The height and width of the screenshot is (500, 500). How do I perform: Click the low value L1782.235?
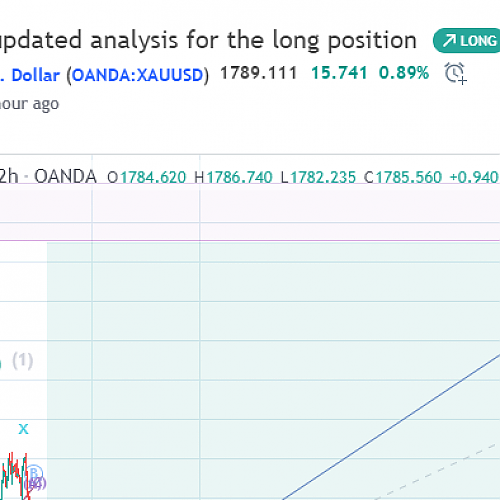pos(318,177)
